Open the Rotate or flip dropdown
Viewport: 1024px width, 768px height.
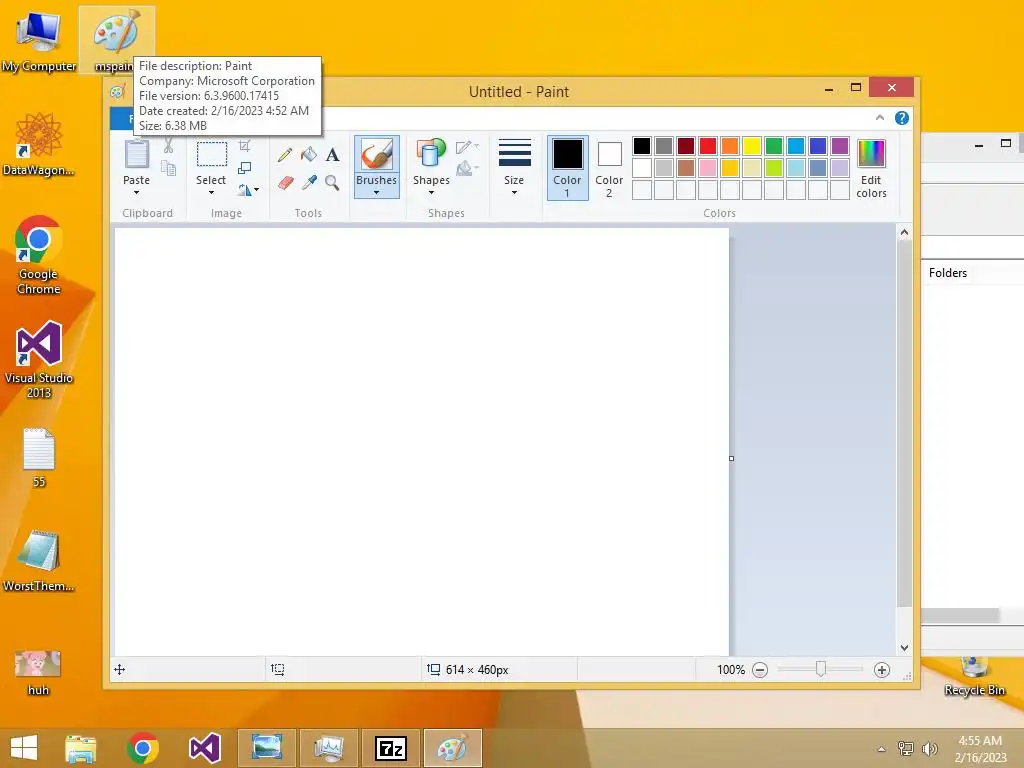pyautogui.click(x=248, y=190)
